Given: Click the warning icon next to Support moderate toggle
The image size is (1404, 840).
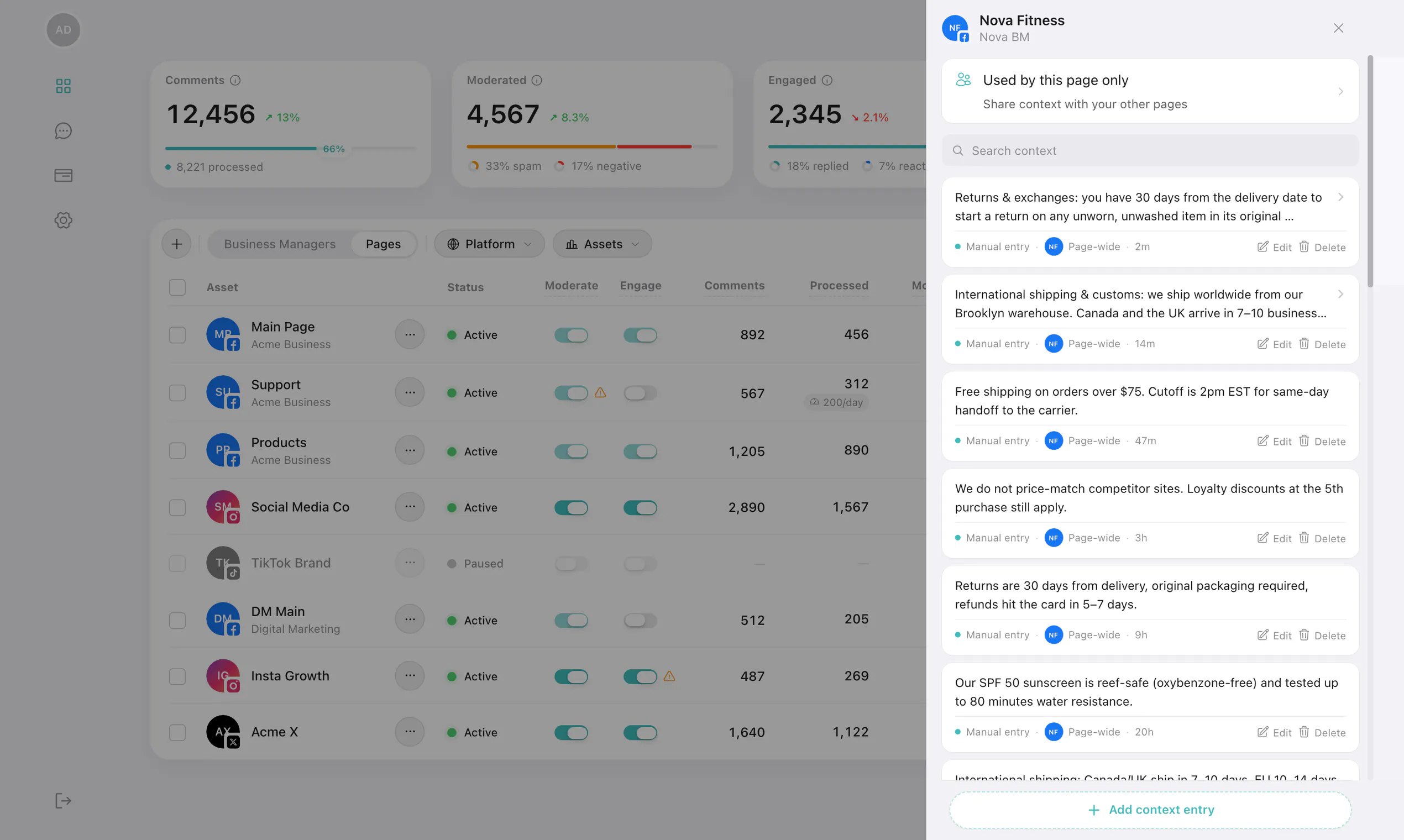Looking at the screenshot, I should click(600, 392).
